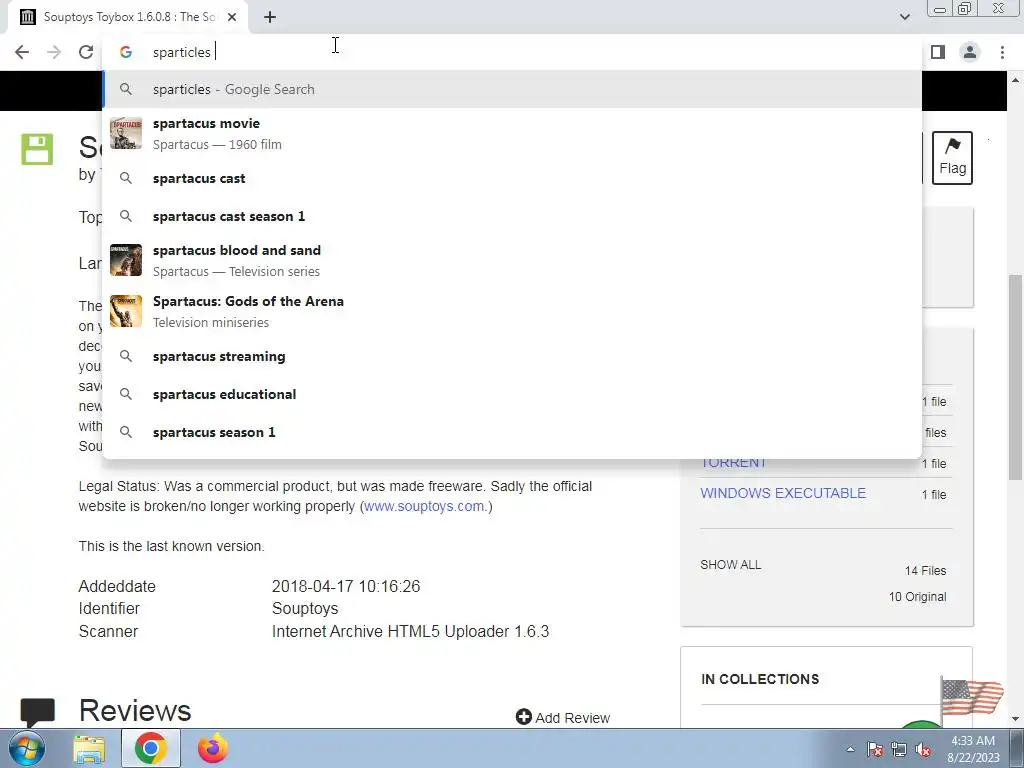Click 'This is the last known version.' text

pyautogui.click(x=172, y=546)
